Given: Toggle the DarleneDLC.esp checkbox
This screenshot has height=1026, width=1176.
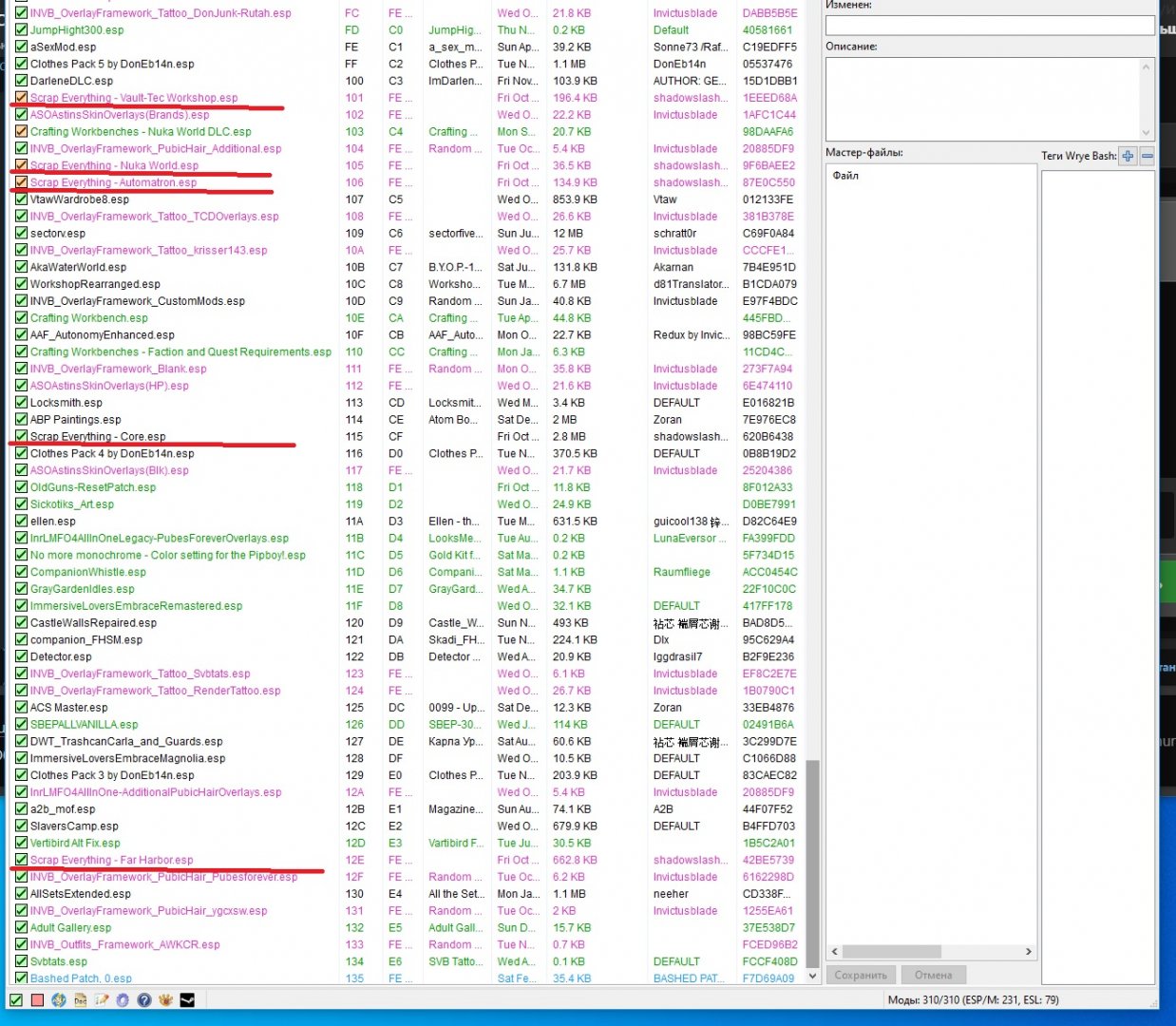Looking at the screenshot, I should pyautogui.click(x=21, y=81).
